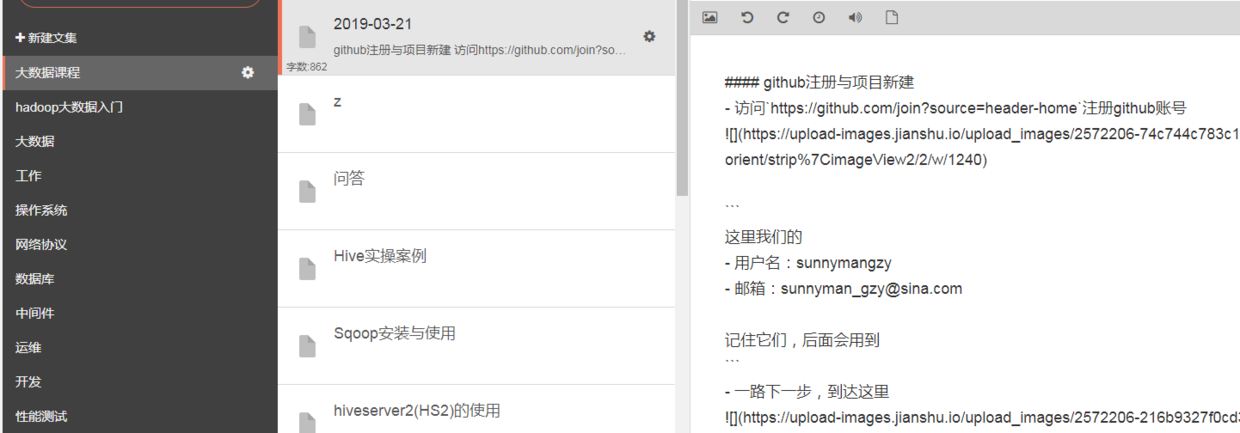Undo the last edit in the editor toolbar
The image size is (1240, 433).
coord(747,17)
